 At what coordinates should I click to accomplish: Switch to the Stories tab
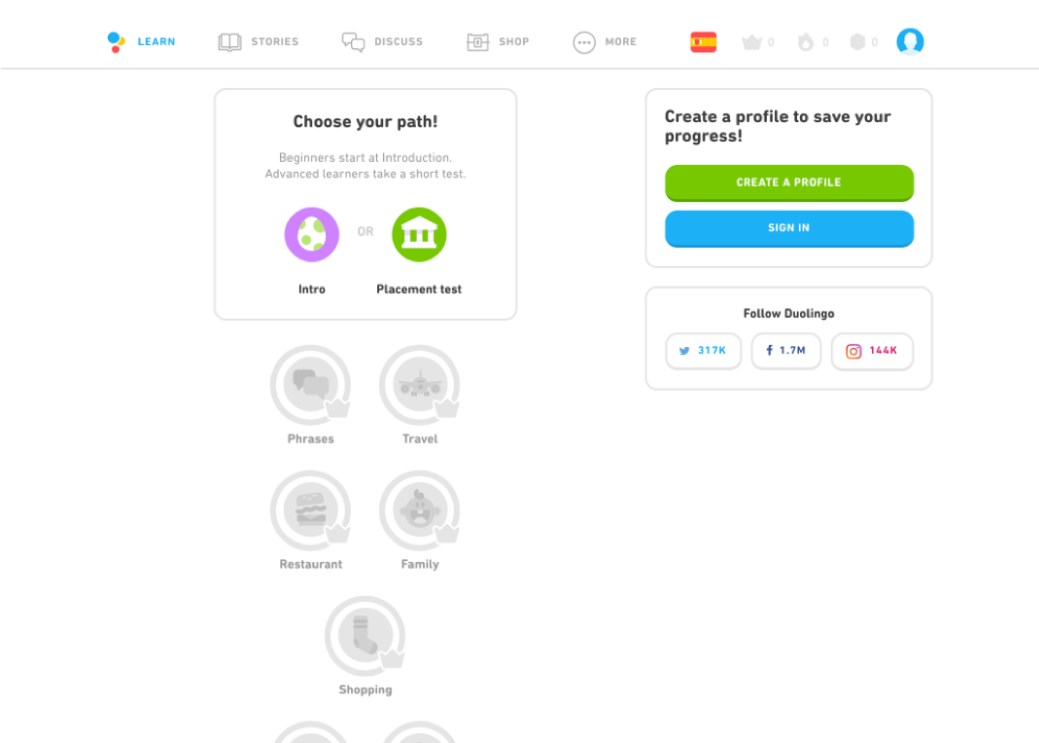[258, 42]
